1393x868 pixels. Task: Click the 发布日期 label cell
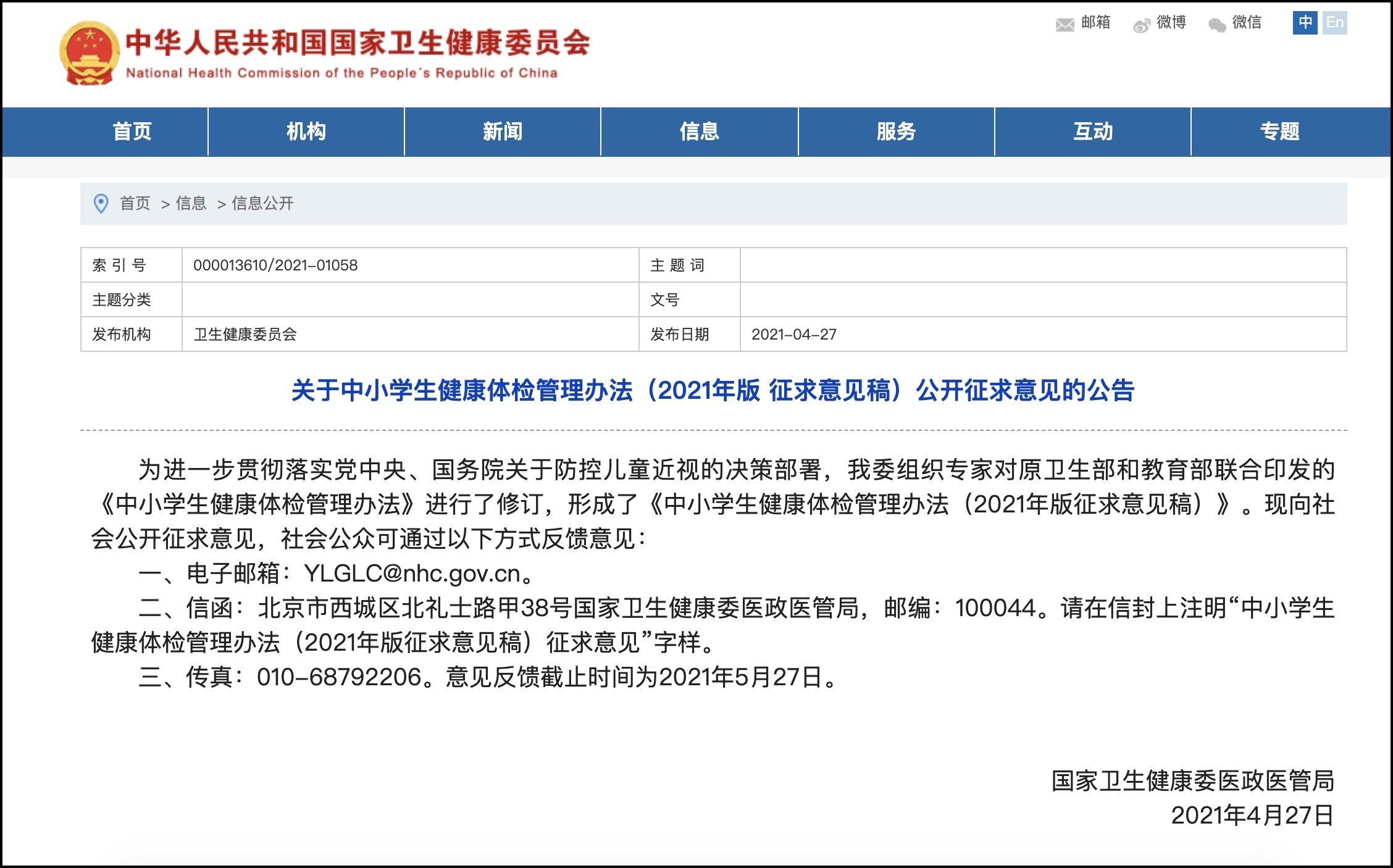690,335
